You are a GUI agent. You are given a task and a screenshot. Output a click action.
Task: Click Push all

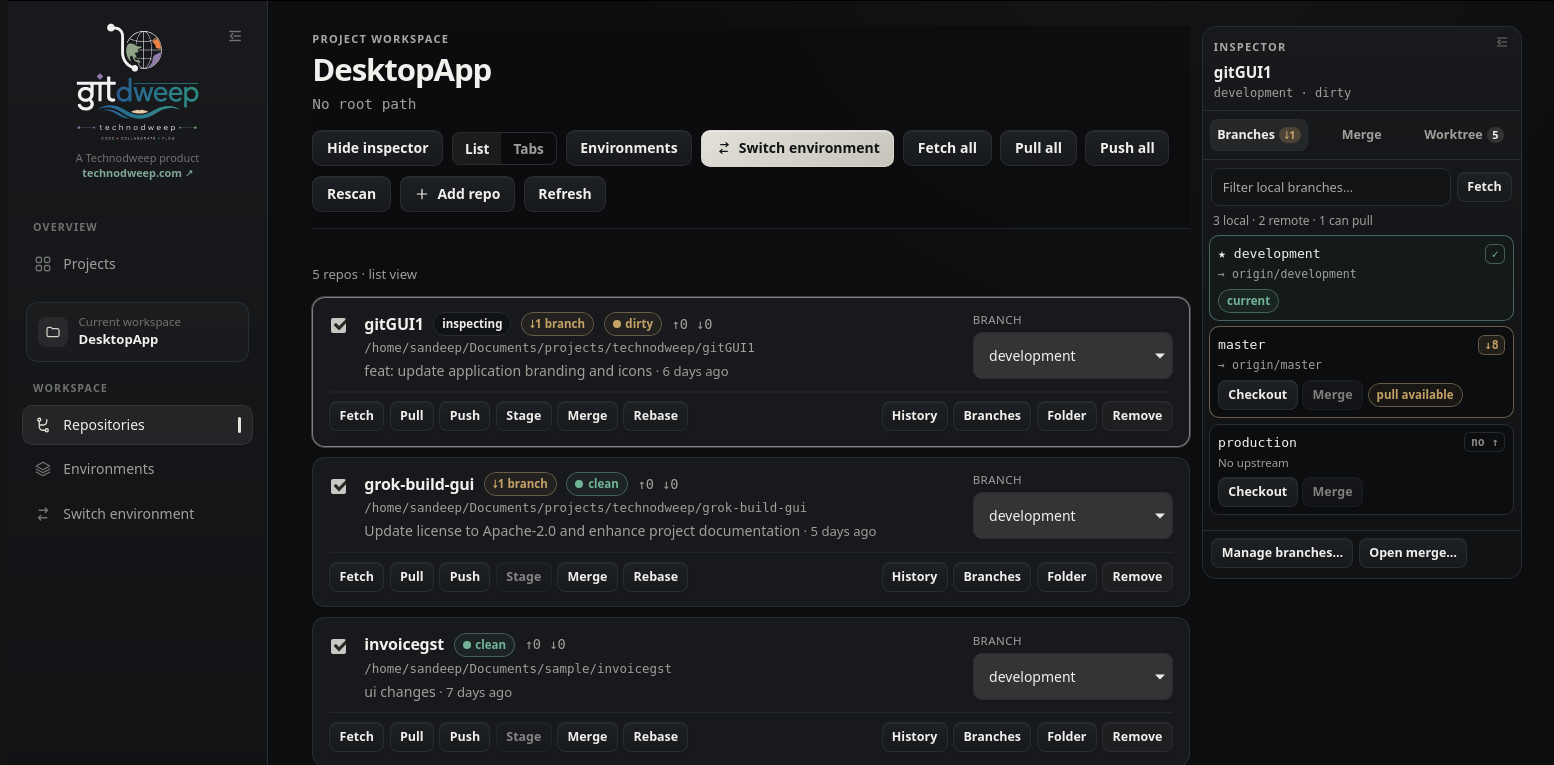tap(1127, 148)
